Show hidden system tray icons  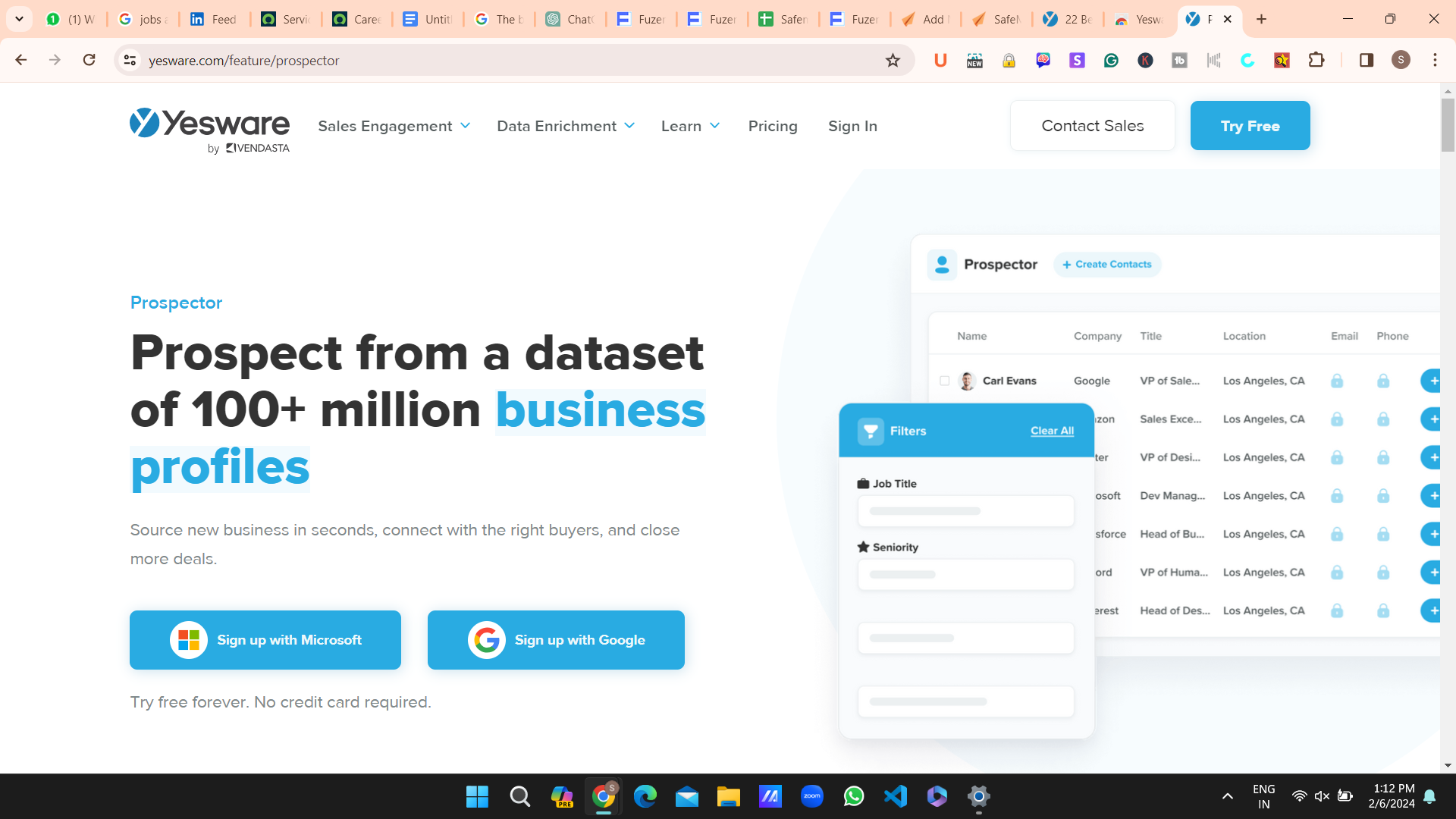tap(1227, 796)
